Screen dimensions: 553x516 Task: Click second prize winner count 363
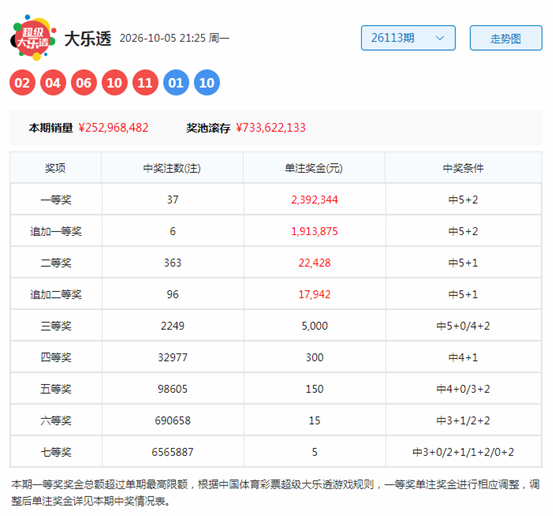click(x=172, y=263)
